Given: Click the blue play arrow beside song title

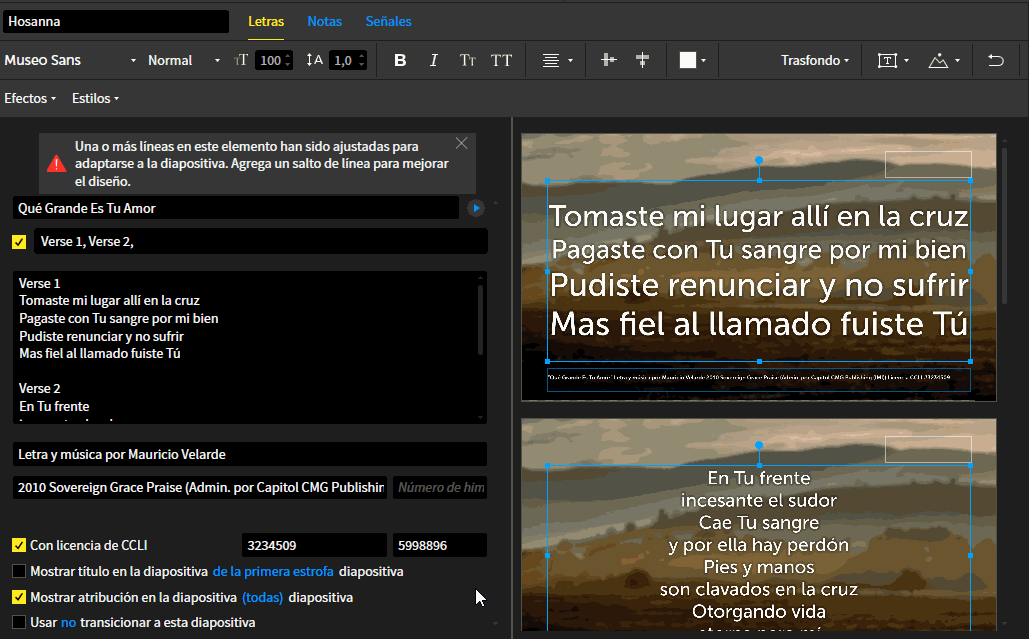Looking at the screenshot, I should pos(476,209).
